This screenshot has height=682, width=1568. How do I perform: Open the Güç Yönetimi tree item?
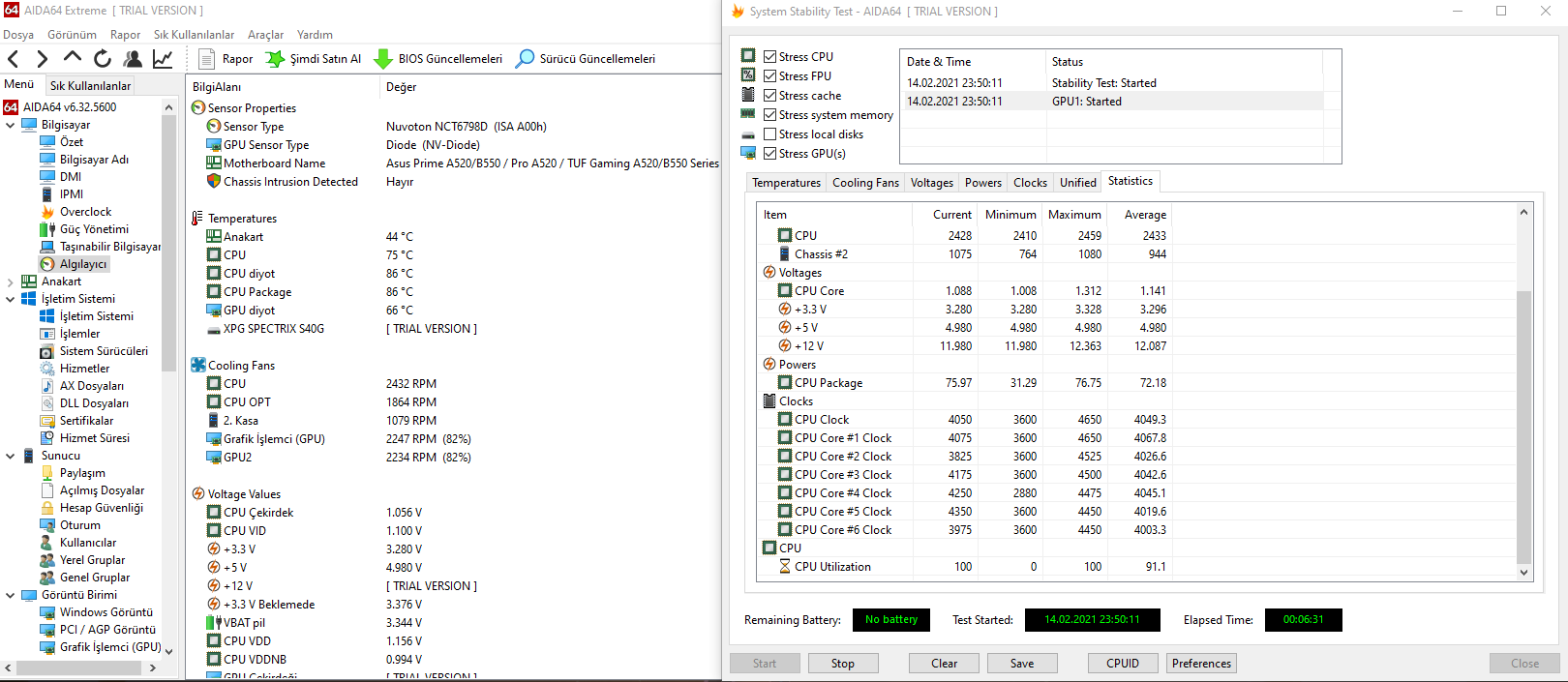tap(94, 229)
